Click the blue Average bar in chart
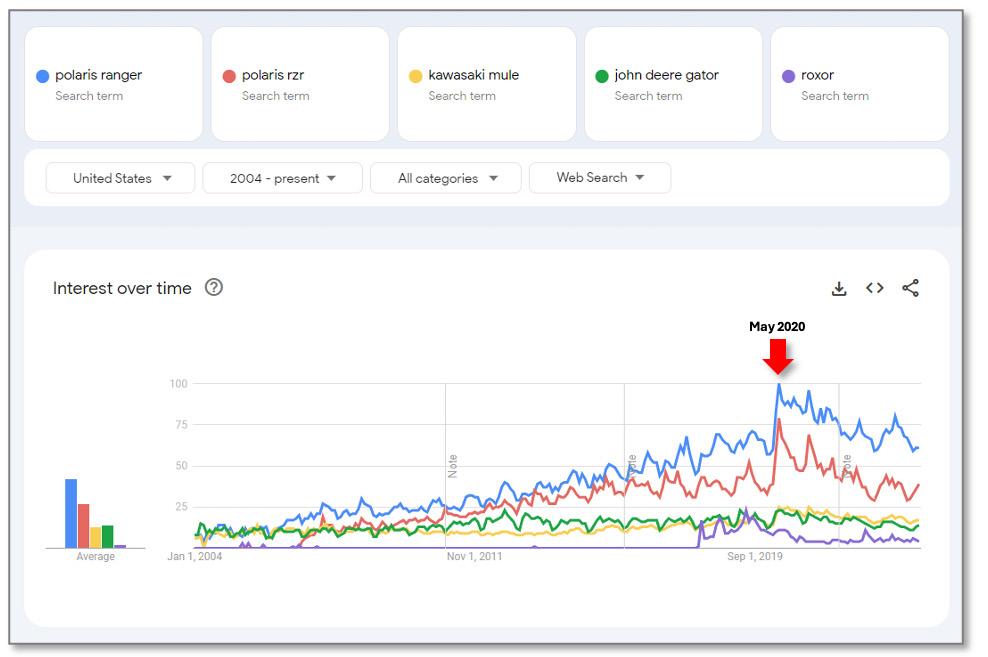The width and height of the screenshot is (988, 657). [71, 514]
